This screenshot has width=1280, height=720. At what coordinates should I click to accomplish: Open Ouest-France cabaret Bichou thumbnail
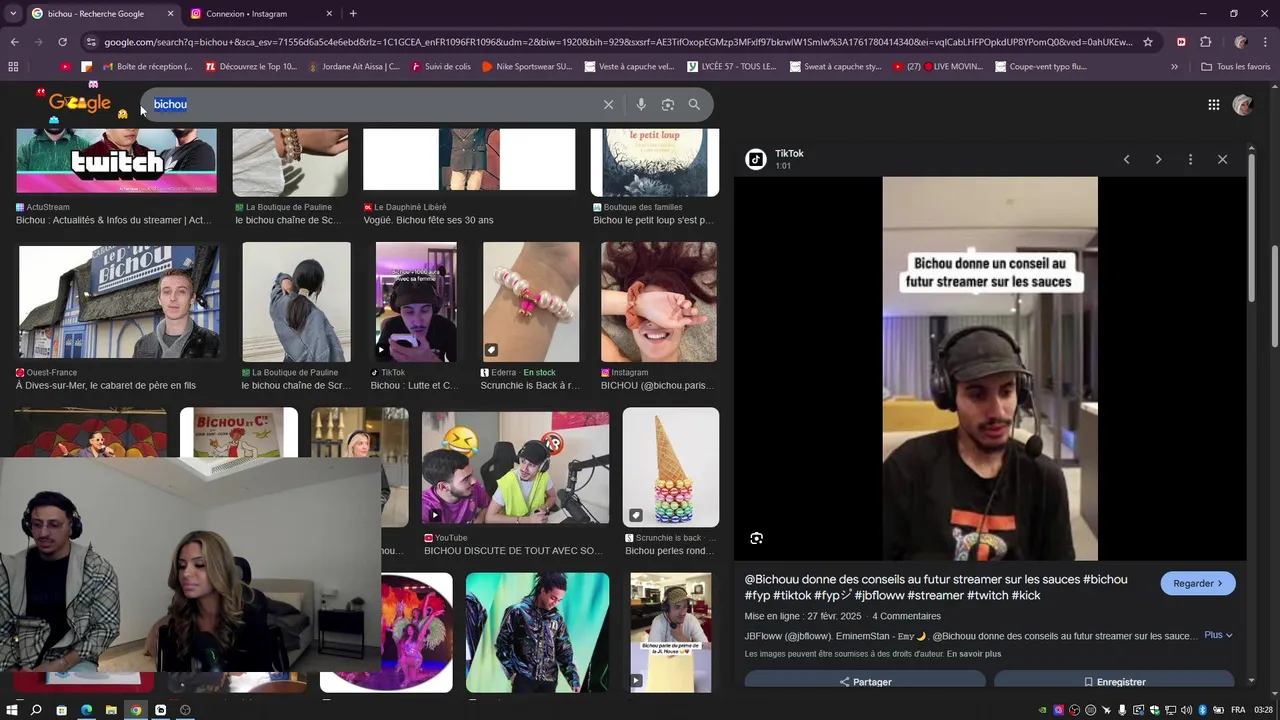pos(119,301)
